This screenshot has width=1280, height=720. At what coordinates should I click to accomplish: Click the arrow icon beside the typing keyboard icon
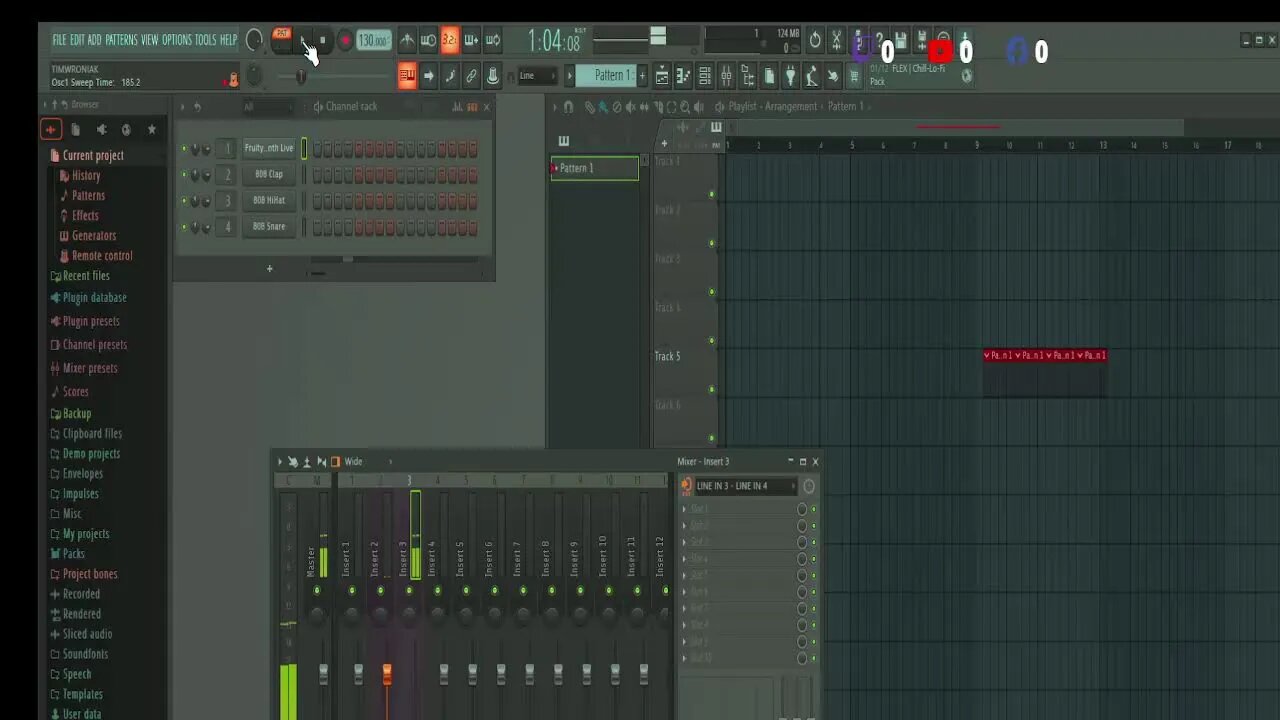[428, 76]
